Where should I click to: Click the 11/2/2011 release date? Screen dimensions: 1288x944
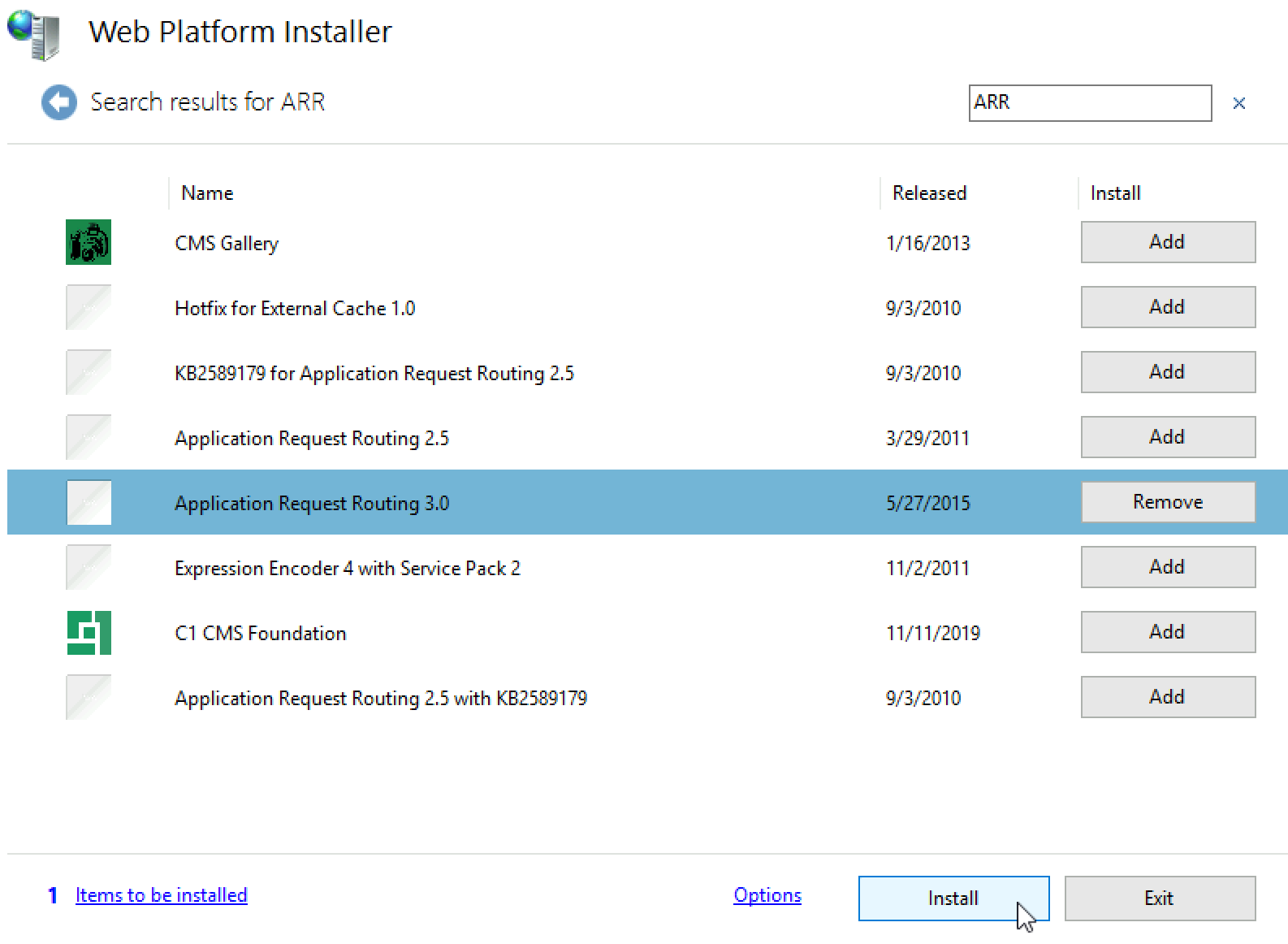click(928, 568)
